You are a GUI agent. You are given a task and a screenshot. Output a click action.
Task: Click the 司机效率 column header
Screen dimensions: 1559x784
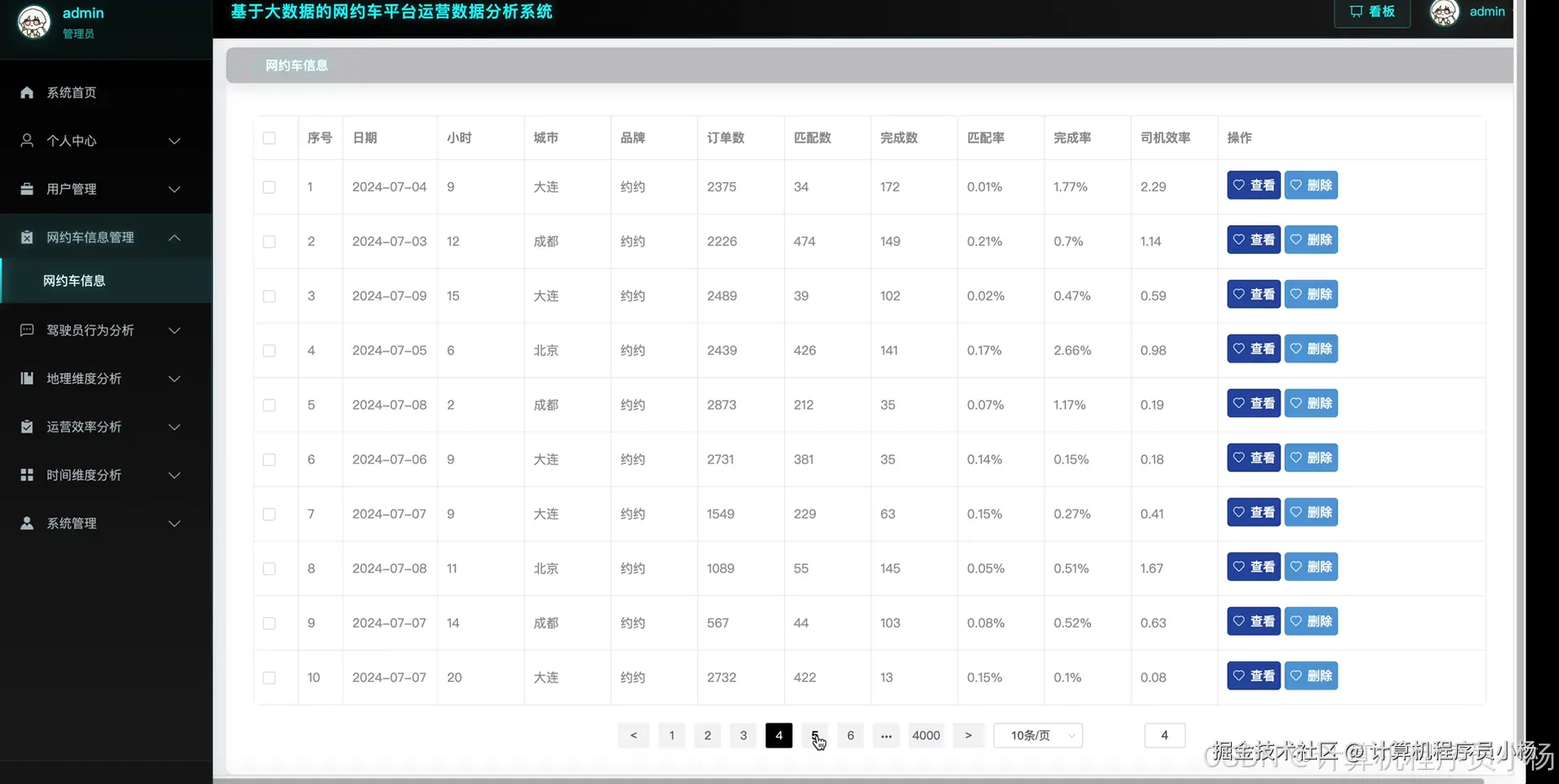click(1165, 137)
